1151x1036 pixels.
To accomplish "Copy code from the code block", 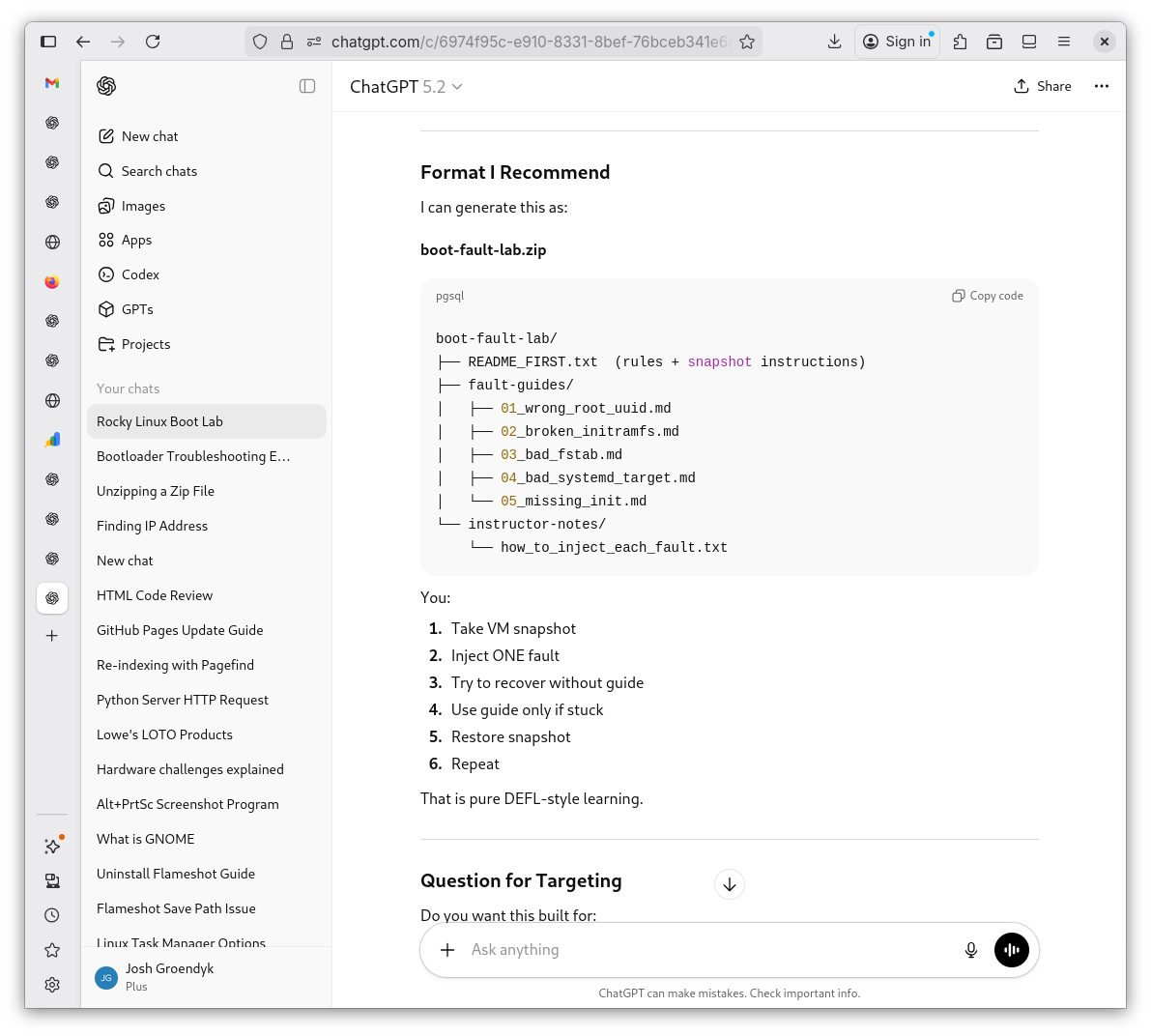I will pyautogui.click(x=988, y=296).
